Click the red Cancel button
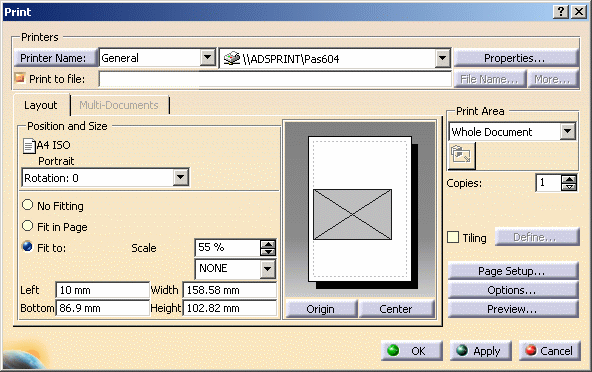 pyautogui.click(x=549, y=351)
